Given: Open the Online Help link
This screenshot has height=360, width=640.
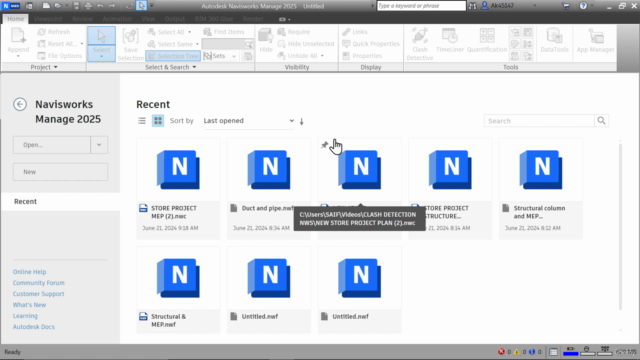Looking at the screenshot, I should [29, 272].
